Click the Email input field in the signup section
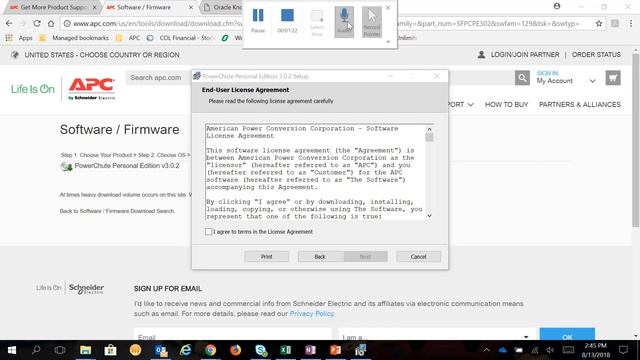This screenshot has width=640, height=360. (233, 334)
